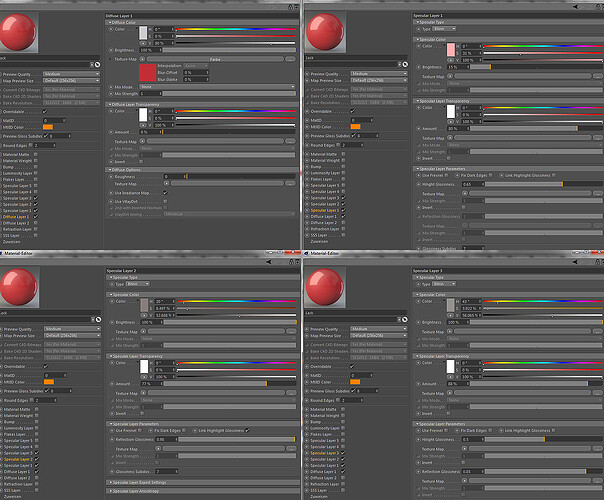Toggle lock icon in Specular Layer 2 window
604x500 pixels.
291,262
